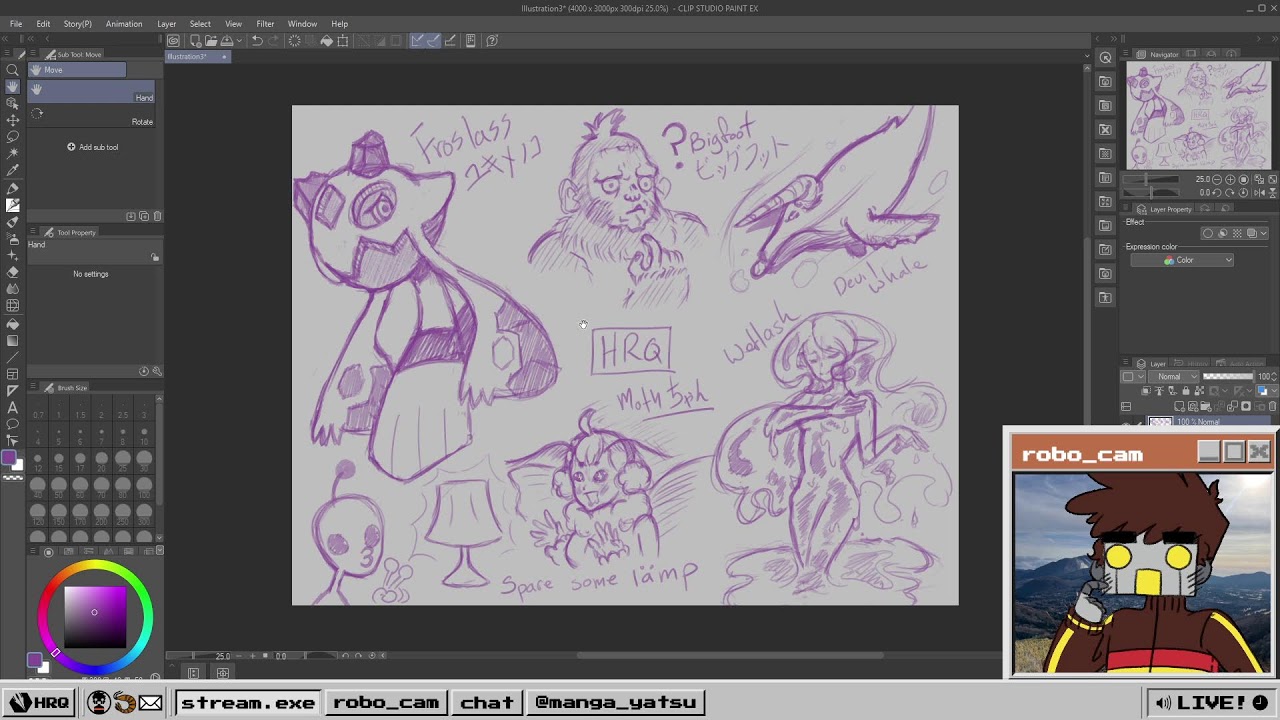Select the Airbrush tool

tap(13, 239)
